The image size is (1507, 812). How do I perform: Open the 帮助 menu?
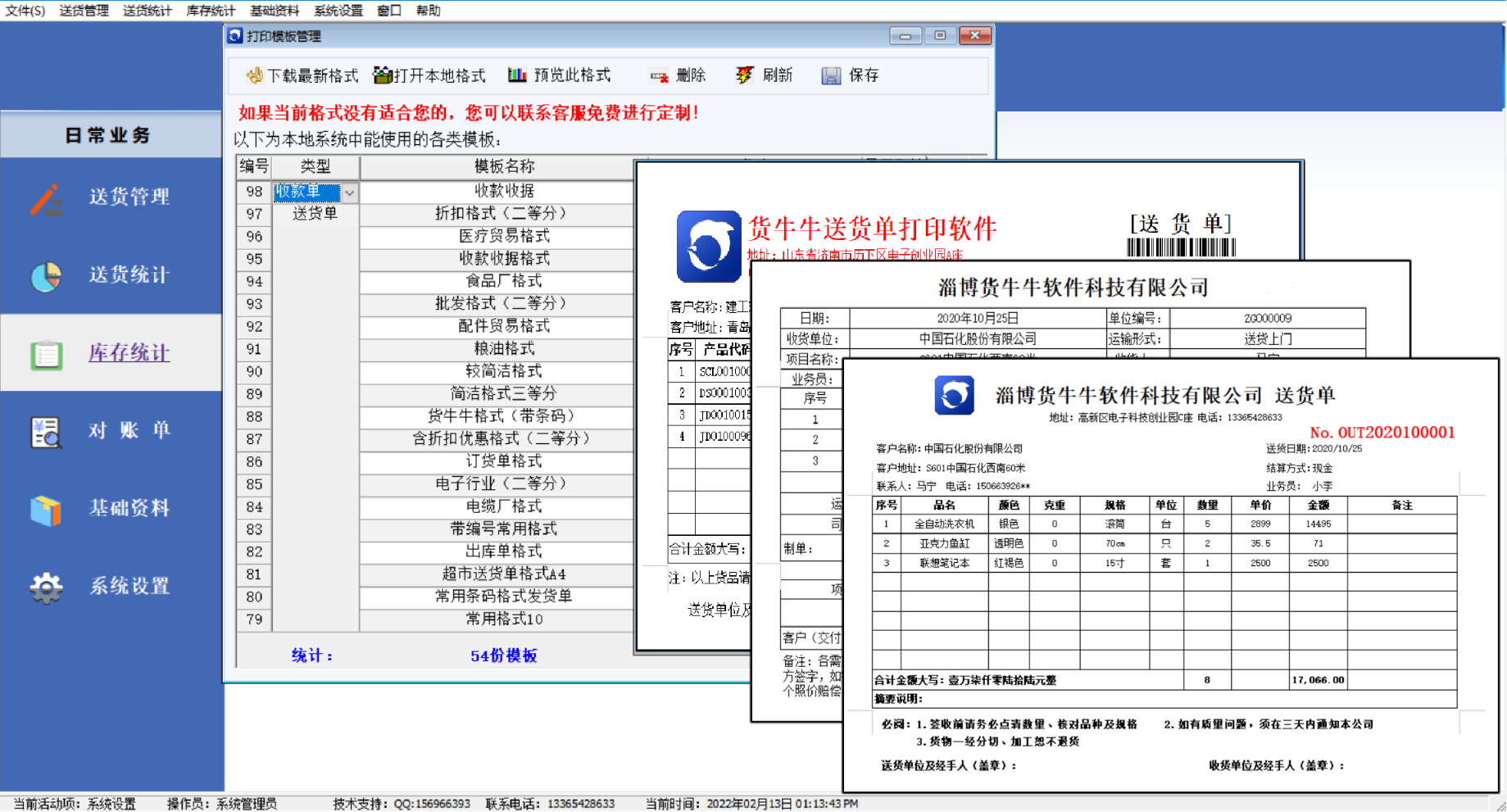[x=428, y=11]
